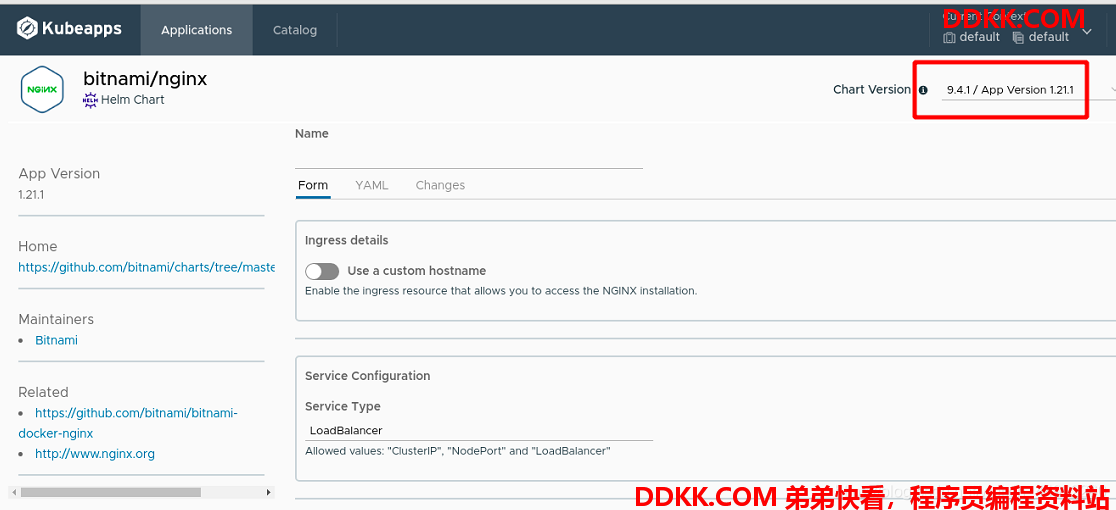
Task: Click the Allowed values hint text
Action: point(458,451)
